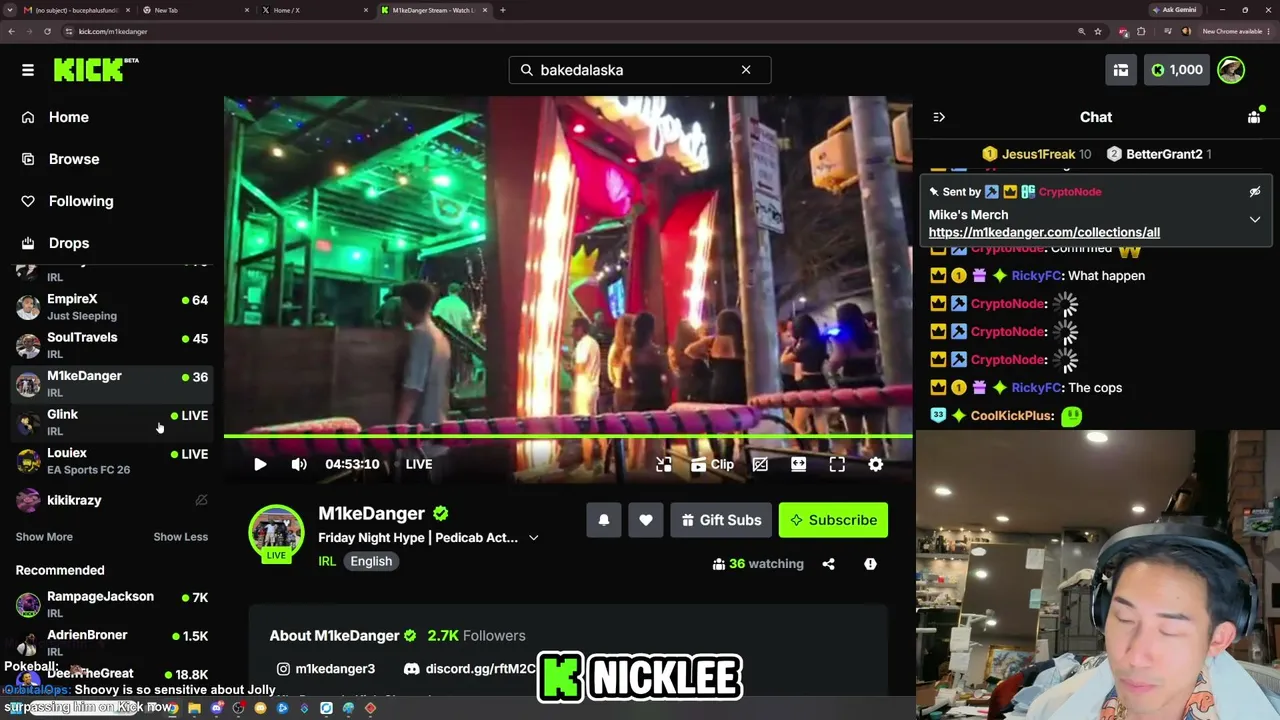Viewport: 1280px width, 720px height.
Task: Toggle theater mode
Action: 798,464
